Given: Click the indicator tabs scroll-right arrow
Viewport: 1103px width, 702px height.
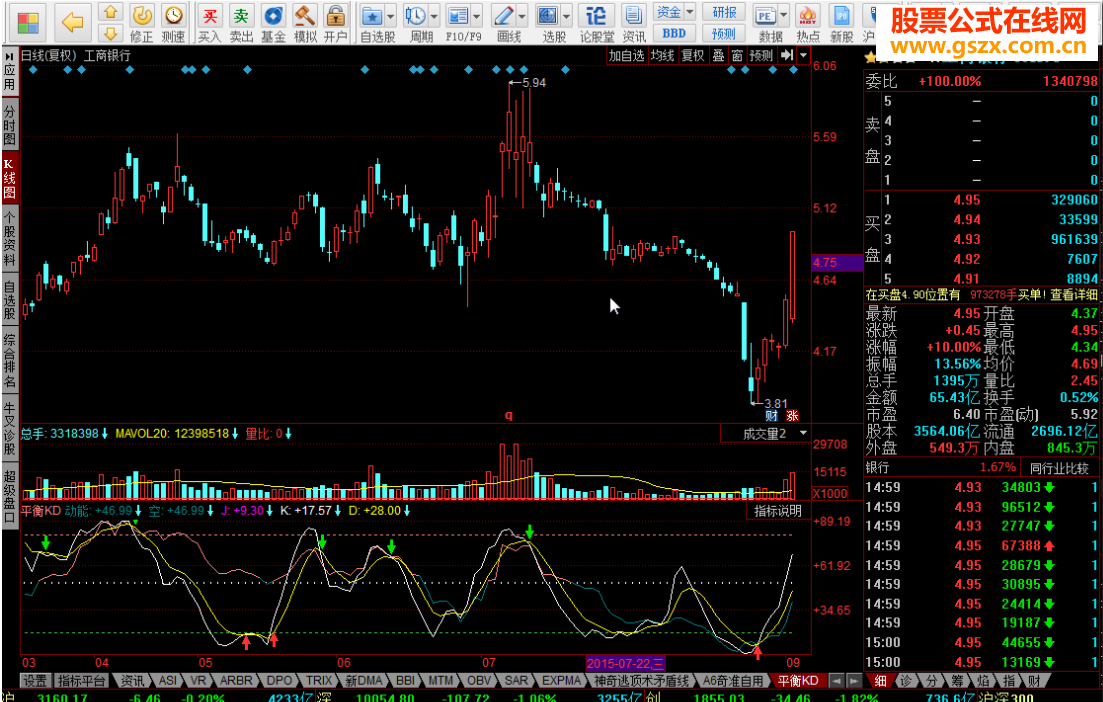Looking at the screenshot, I should pyautogui.click(x=853, y=681).
